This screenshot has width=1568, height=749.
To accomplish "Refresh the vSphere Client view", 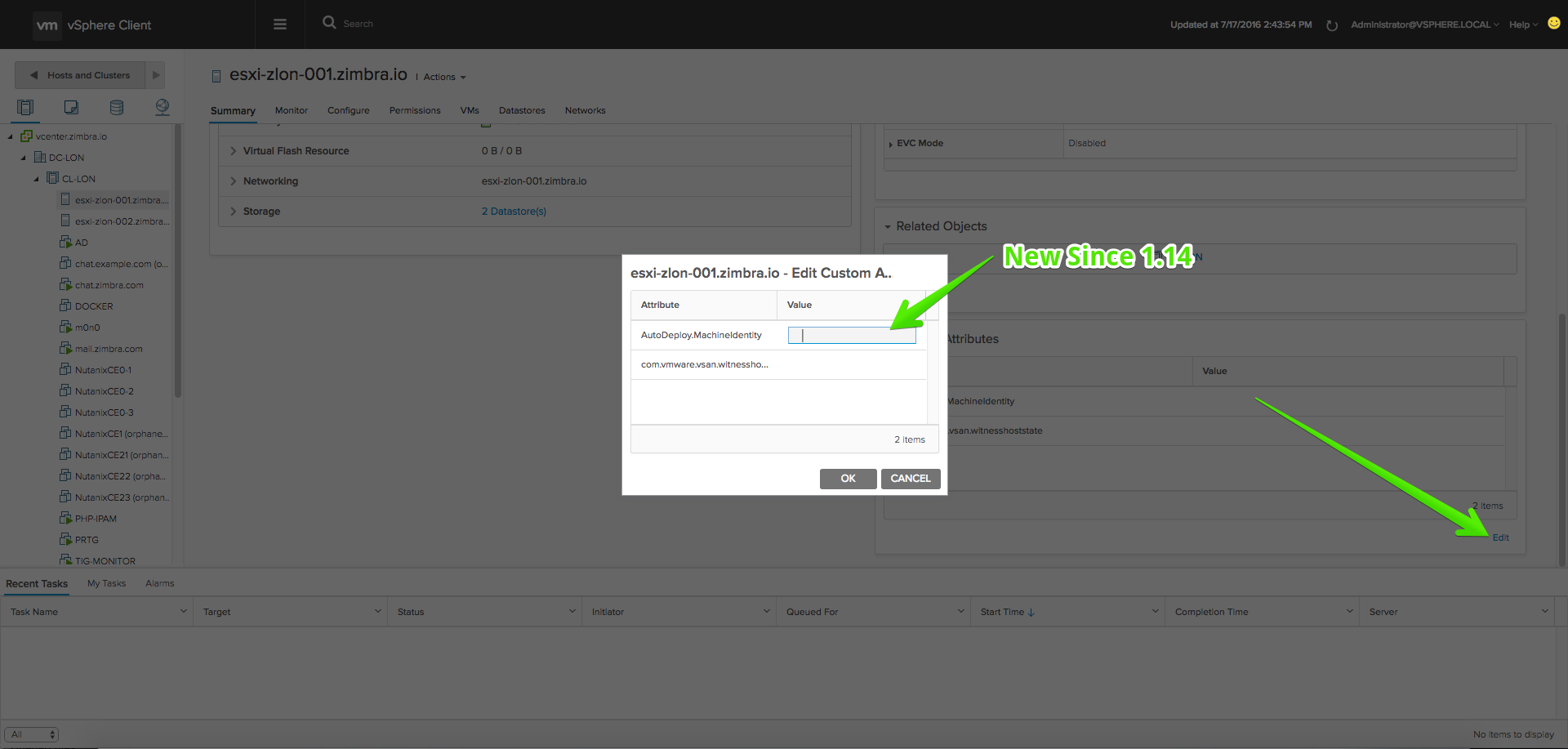I will [1331, 25].
